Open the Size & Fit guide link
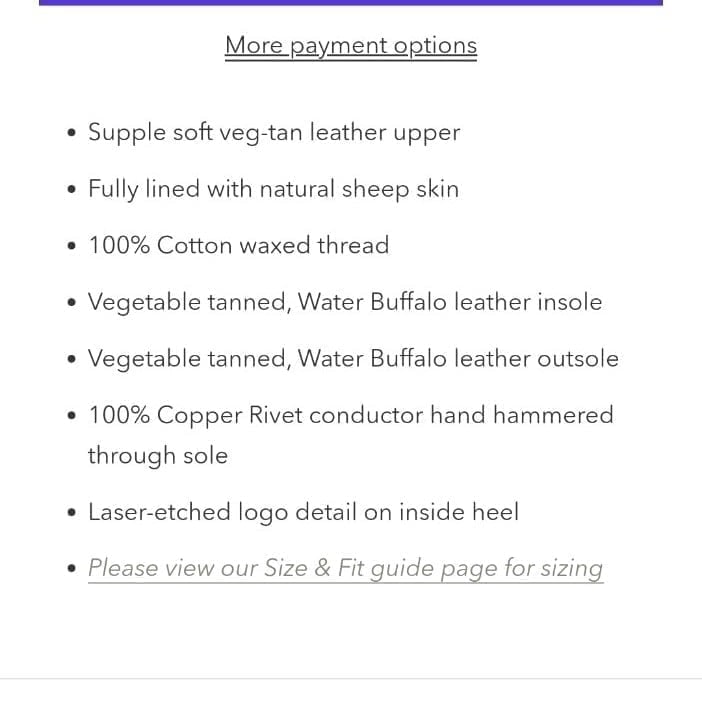The image size is (702, 702). click(345, 569)
